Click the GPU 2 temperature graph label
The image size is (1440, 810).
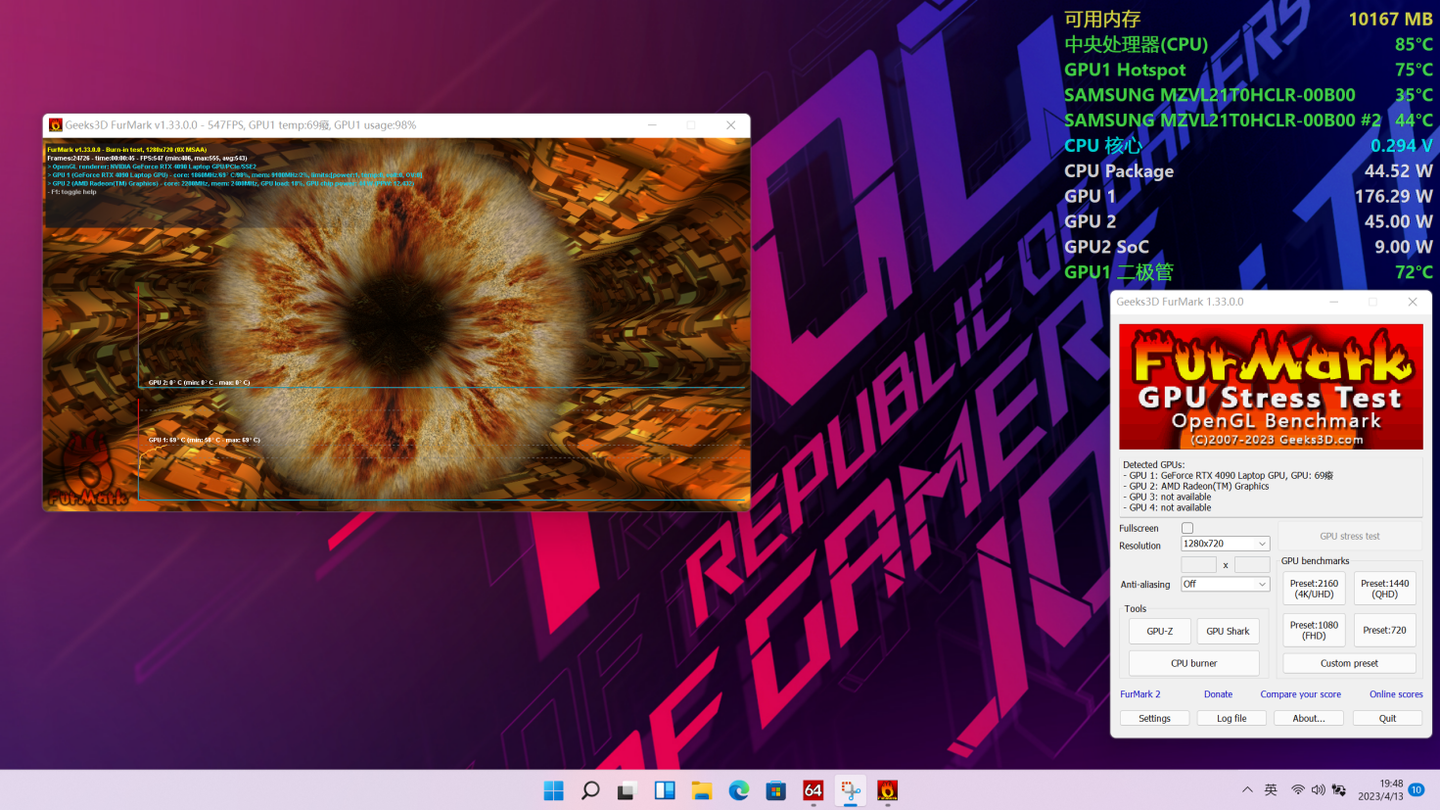199,382
